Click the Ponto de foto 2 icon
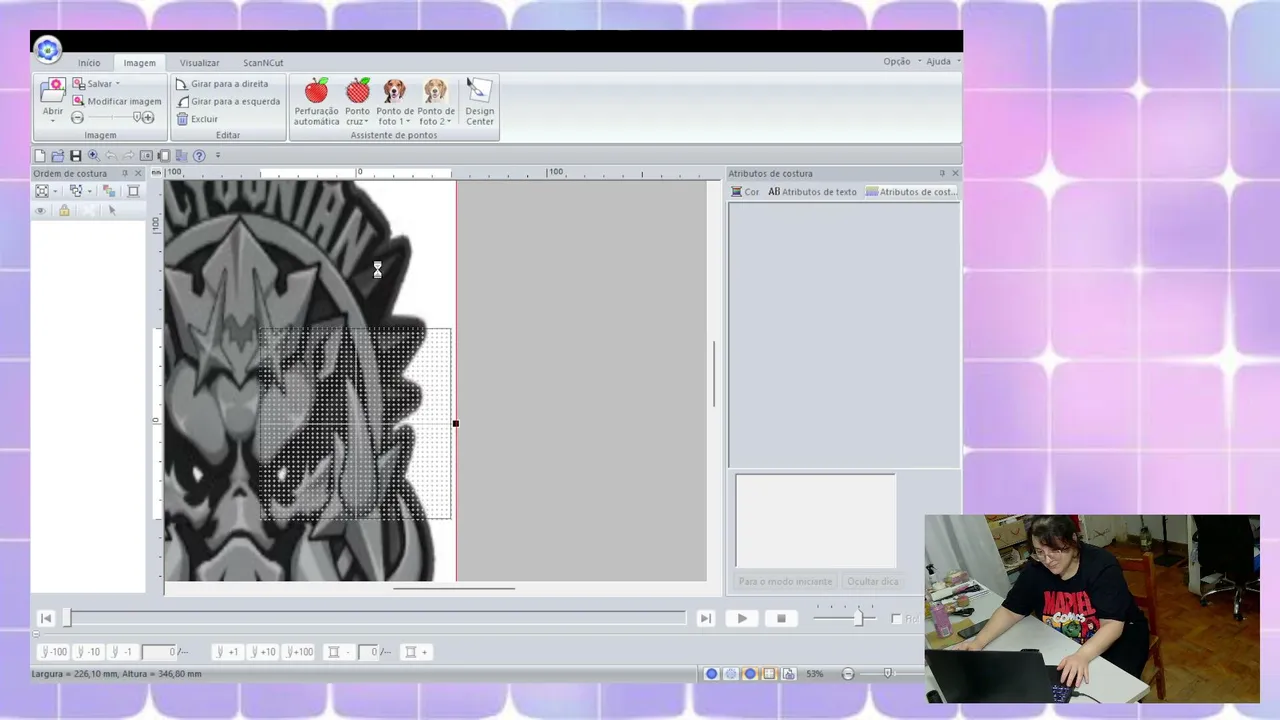The height and width of the screenshot is (720, 1280). 436,91
